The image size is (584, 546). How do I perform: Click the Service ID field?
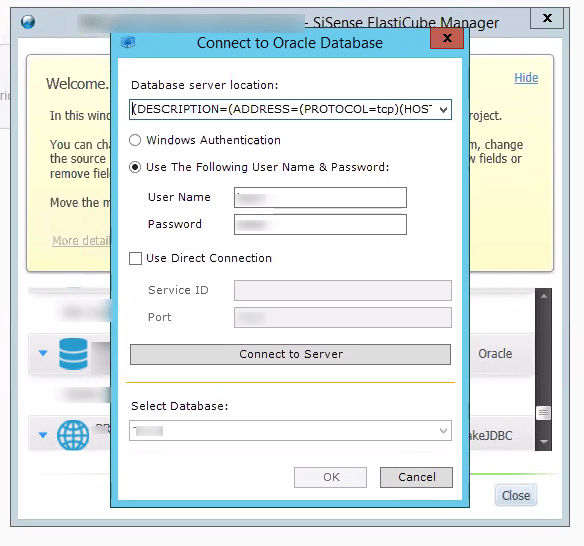343,291
